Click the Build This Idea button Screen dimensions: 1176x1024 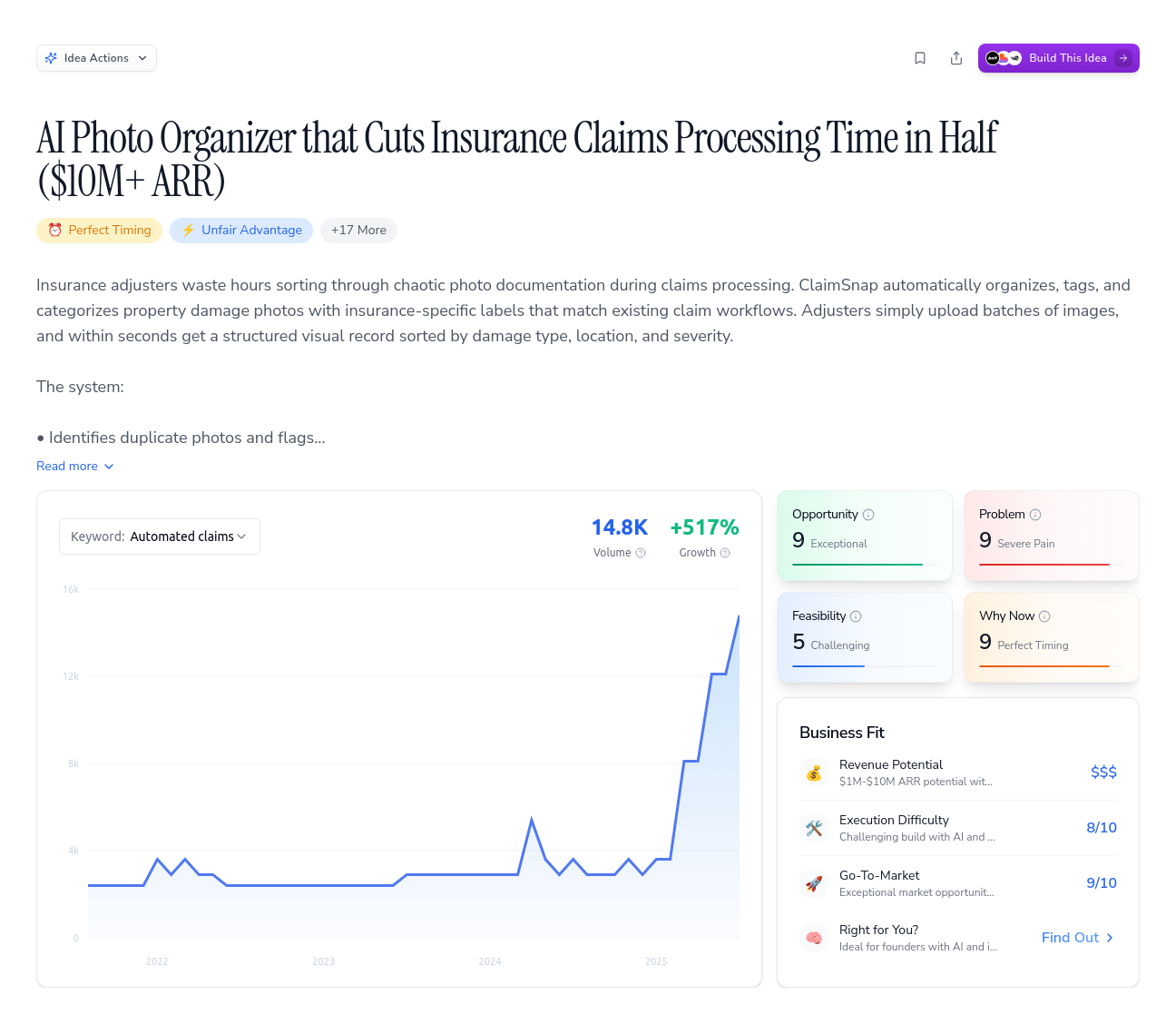(1058, 58)
